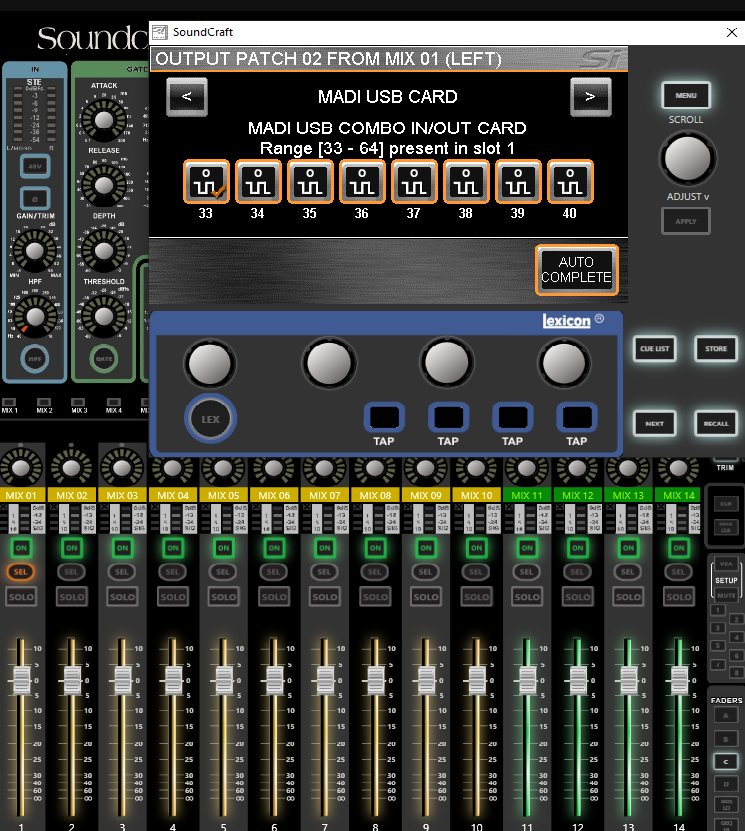Toggle the HPF enable button
This screenshot has height=831, width=745.
35,359
